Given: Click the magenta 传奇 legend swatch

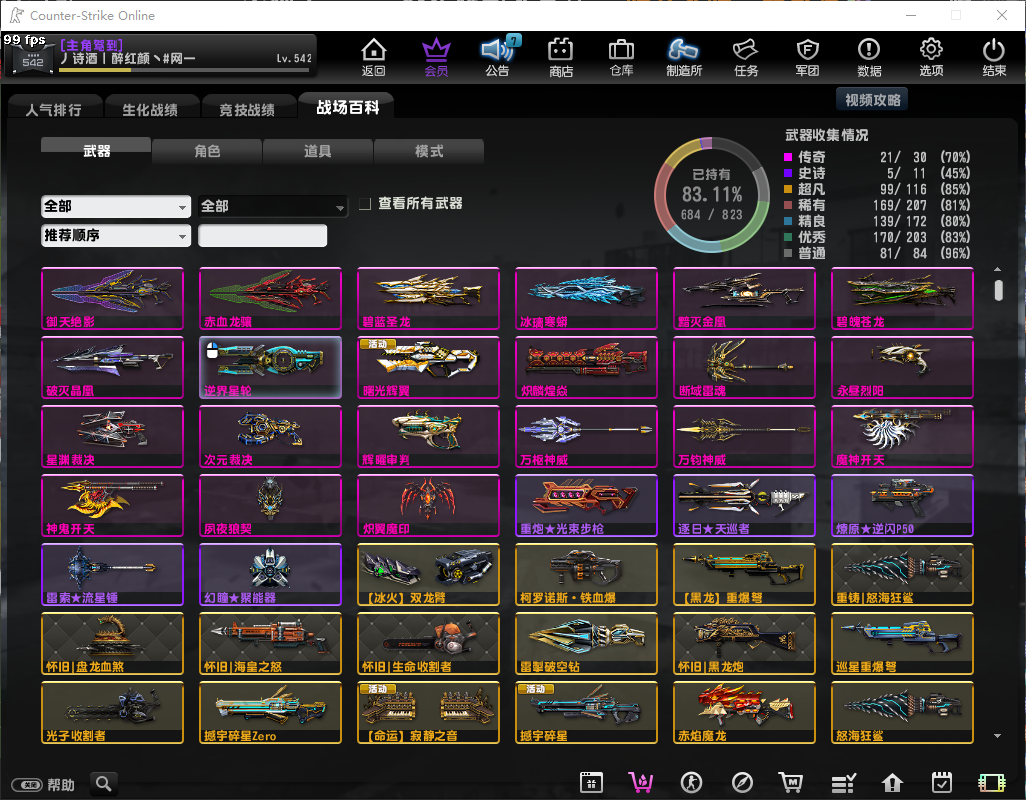Looking at the screenshot, I should (788, 157).
